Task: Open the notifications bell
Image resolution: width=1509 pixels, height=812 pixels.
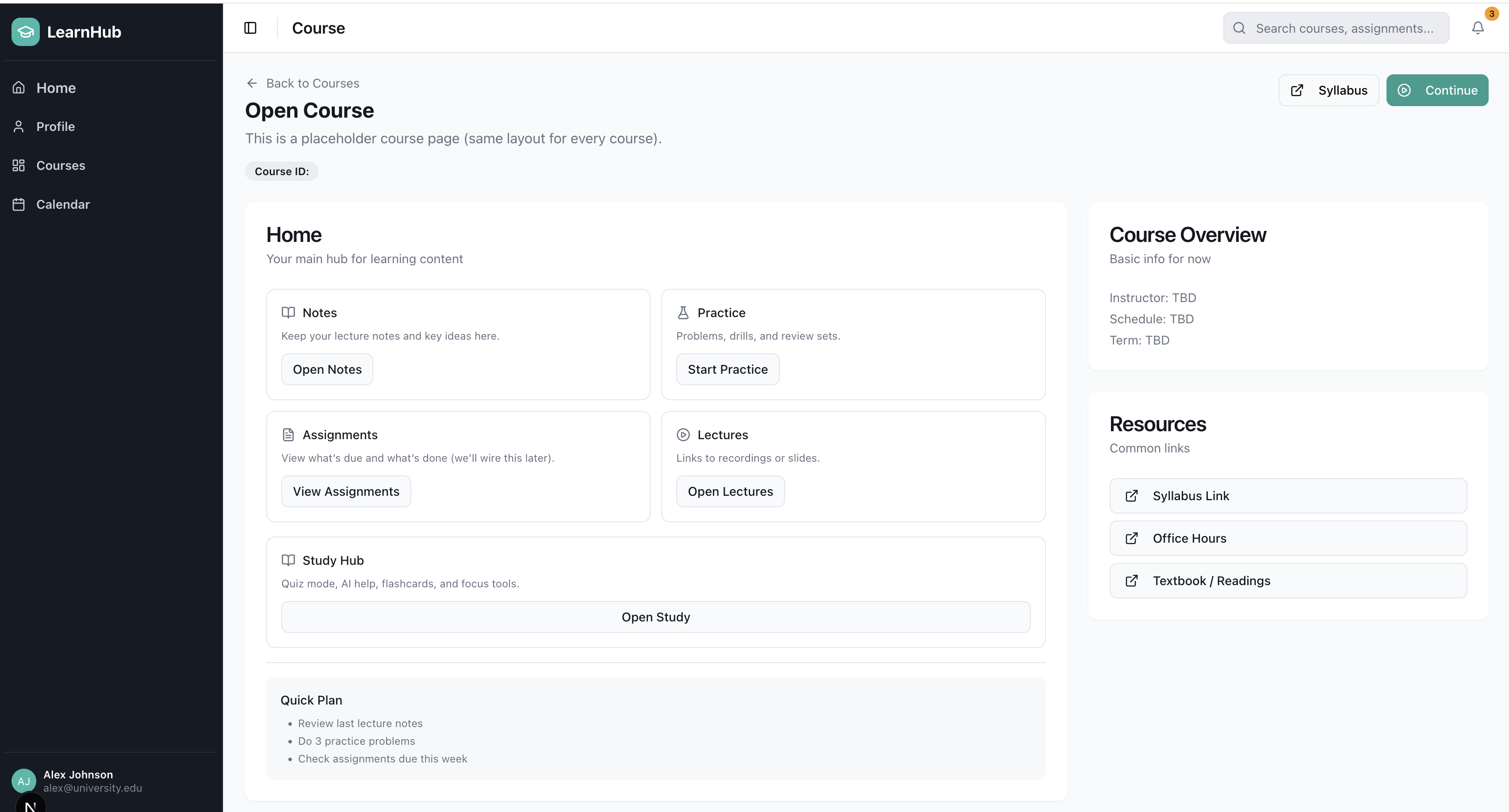Action: click(1477, 28)
